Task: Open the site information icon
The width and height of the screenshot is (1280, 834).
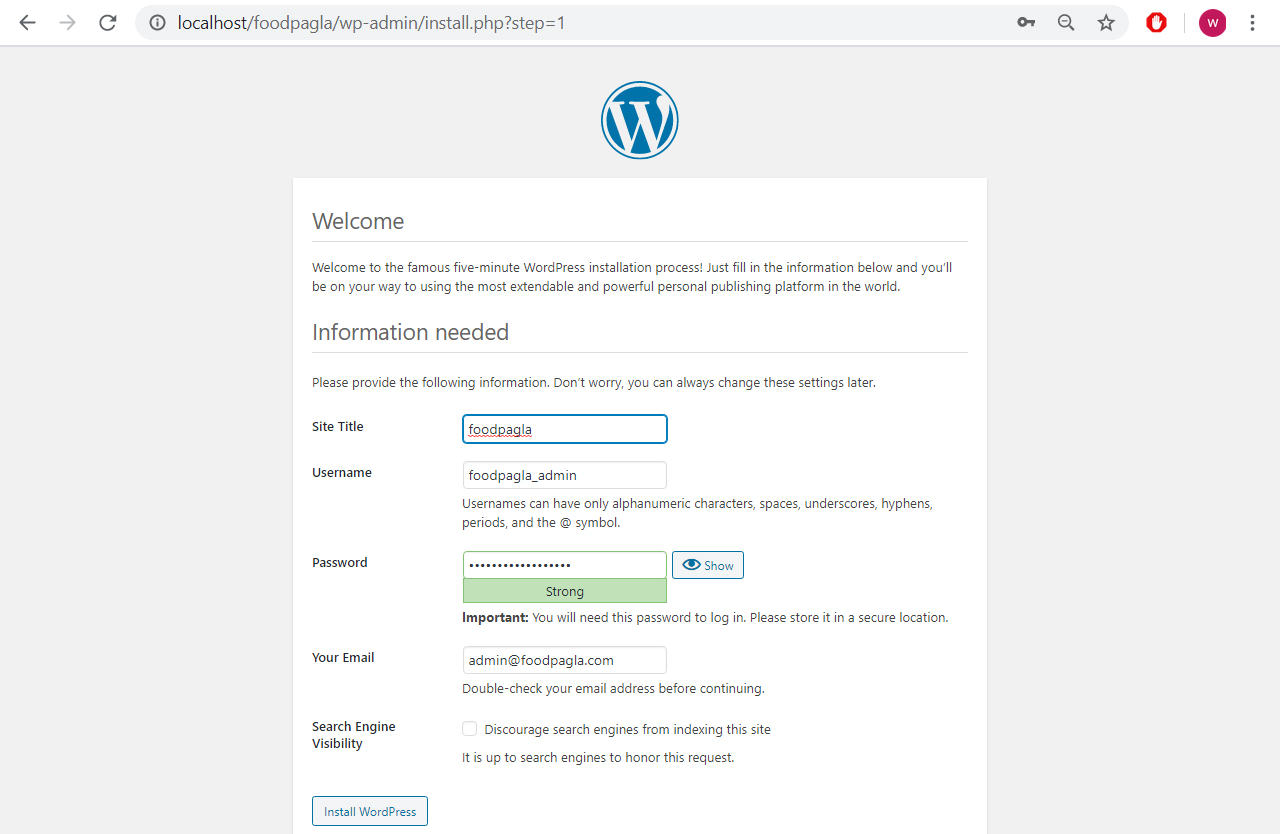Action: [157, 22]
